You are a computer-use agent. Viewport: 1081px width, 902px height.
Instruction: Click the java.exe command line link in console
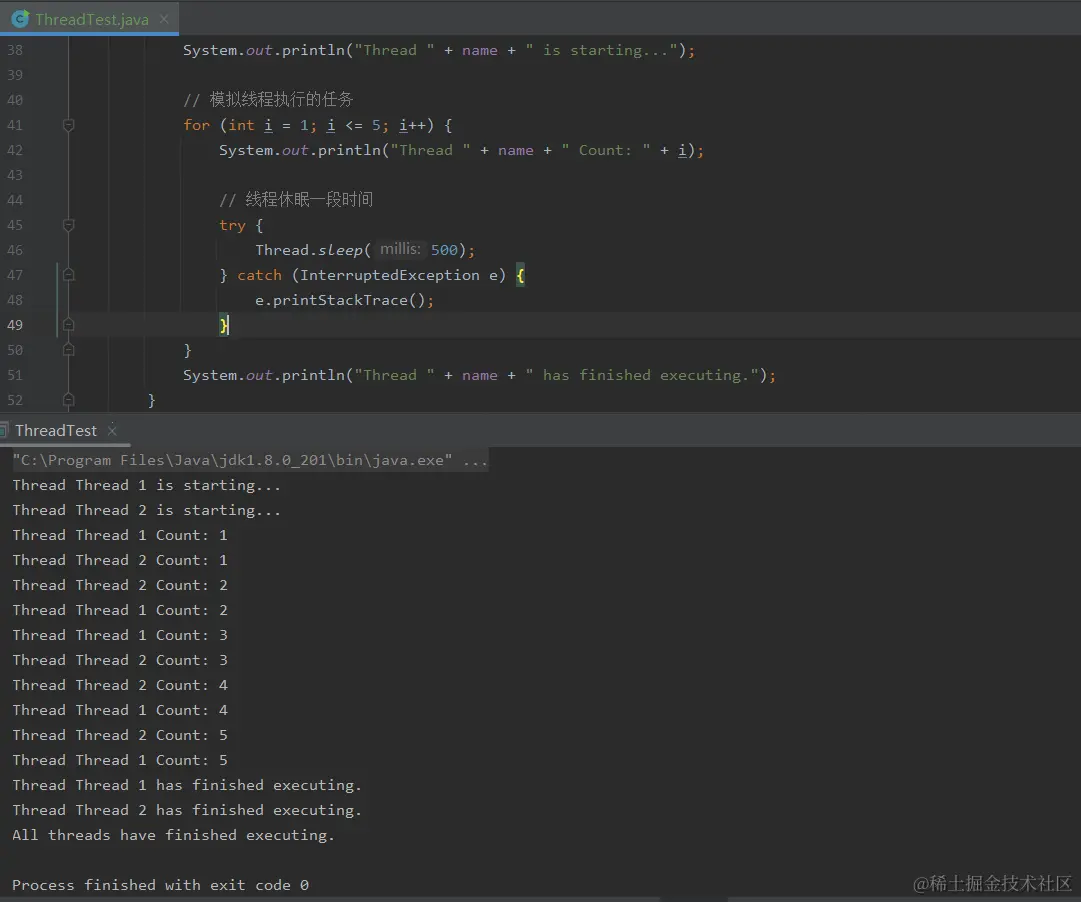[250, 460]
